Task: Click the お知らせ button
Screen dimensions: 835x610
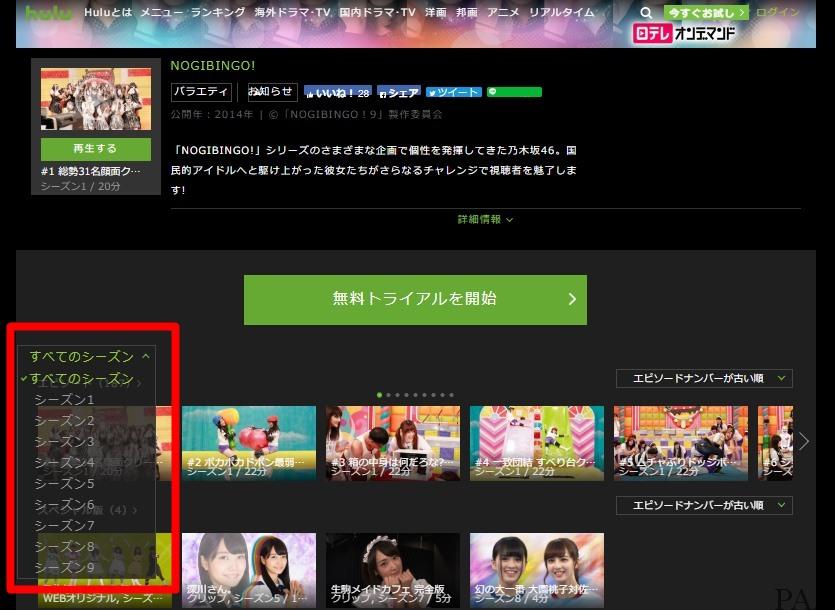Action: (272, 92)
